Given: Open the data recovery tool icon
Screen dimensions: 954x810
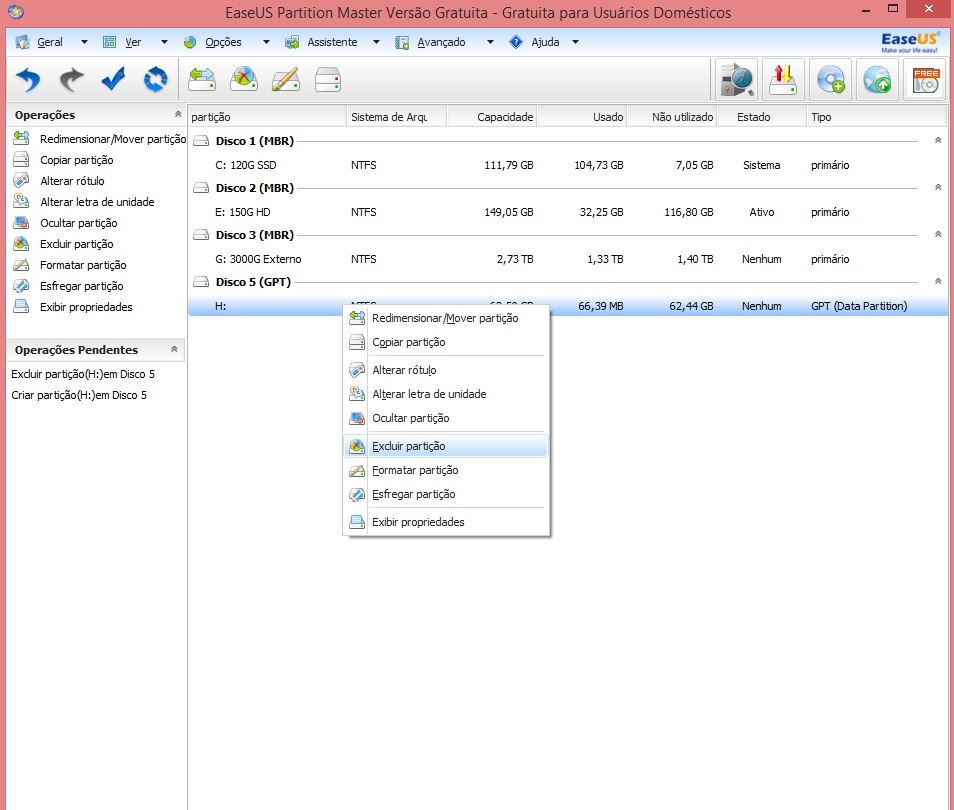Looking at the screenshot, I should point(737,79).
